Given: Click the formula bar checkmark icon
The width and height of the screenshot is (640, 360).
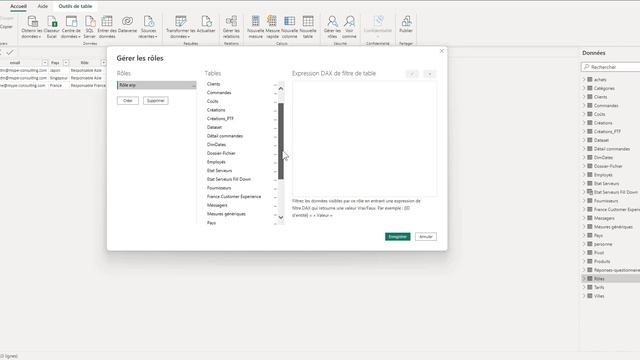Looking at the screenshot, I should (10, 52).
